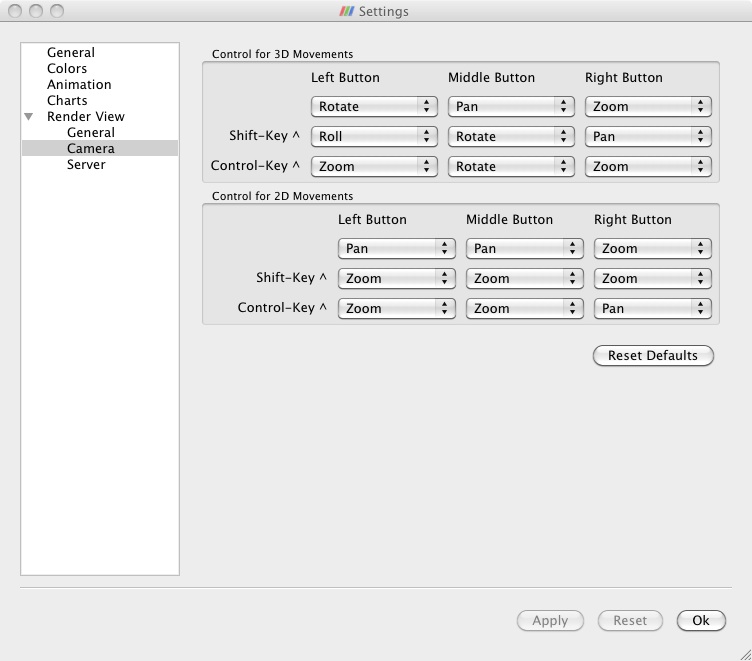Open 2D Shift-Key Right Button Zoom dropdown

[x=653, y=279]
